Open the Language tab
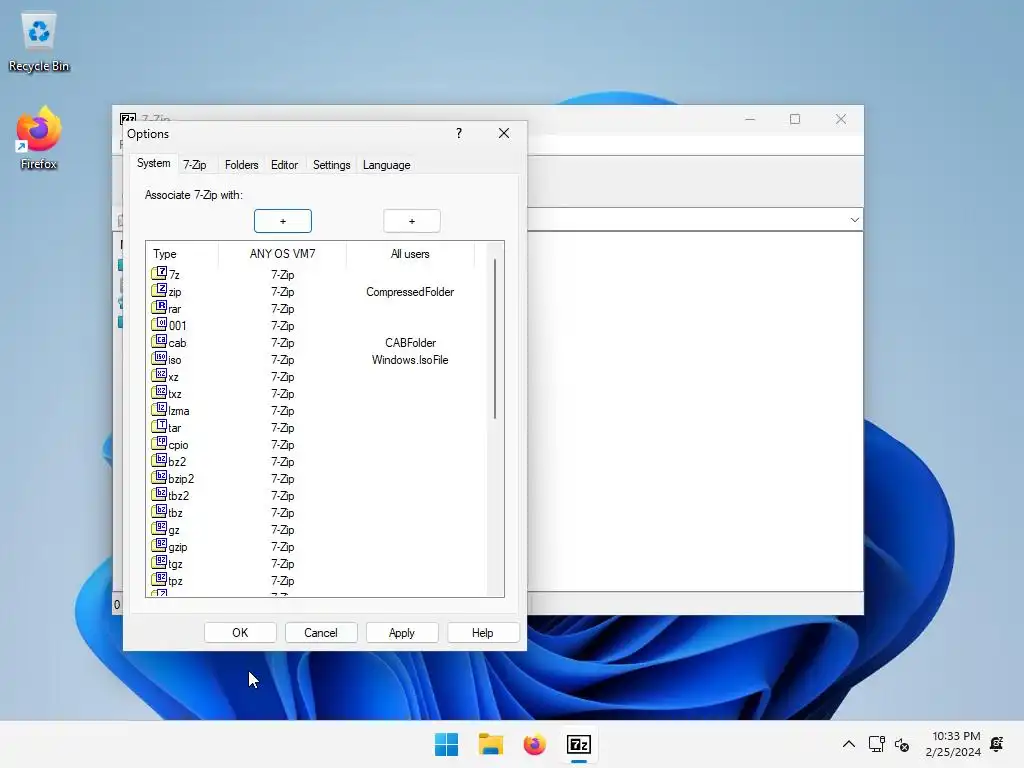 (387, 165)
